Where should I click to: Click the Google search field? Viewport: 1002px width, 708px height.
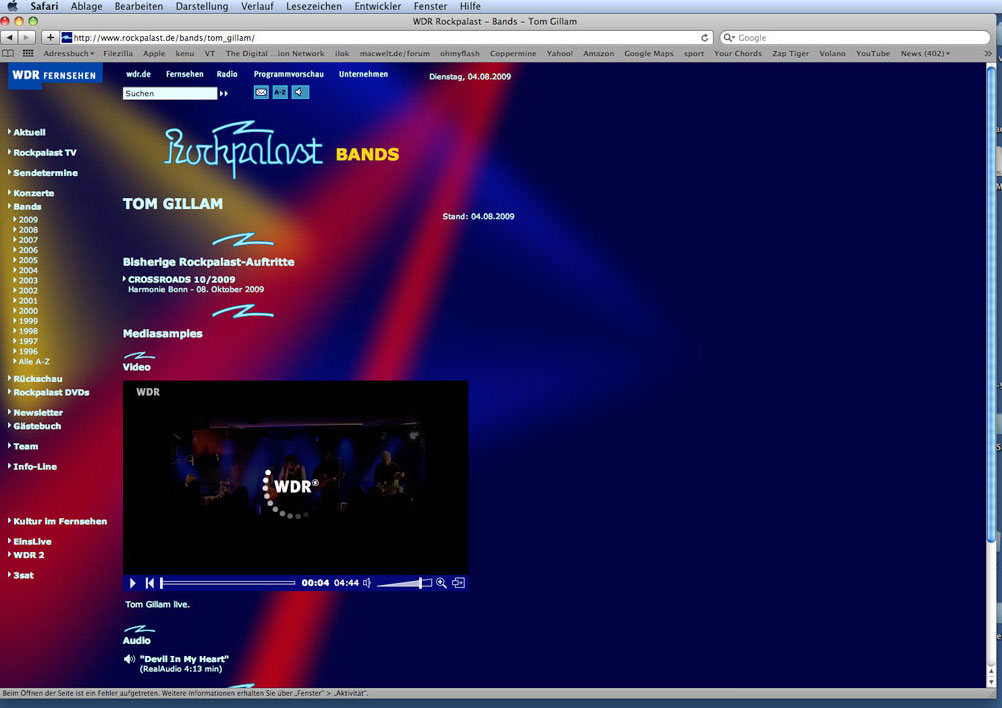(x=855, y=38)
